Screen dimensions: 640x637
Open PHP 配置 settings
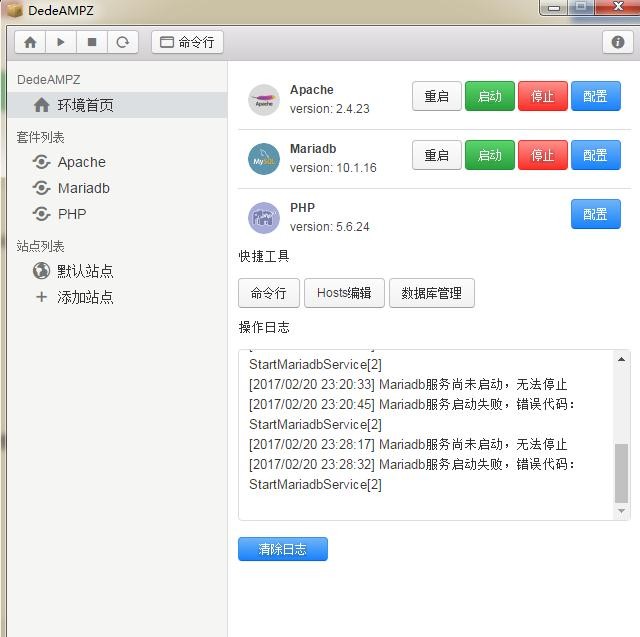[x=596, y=214]
